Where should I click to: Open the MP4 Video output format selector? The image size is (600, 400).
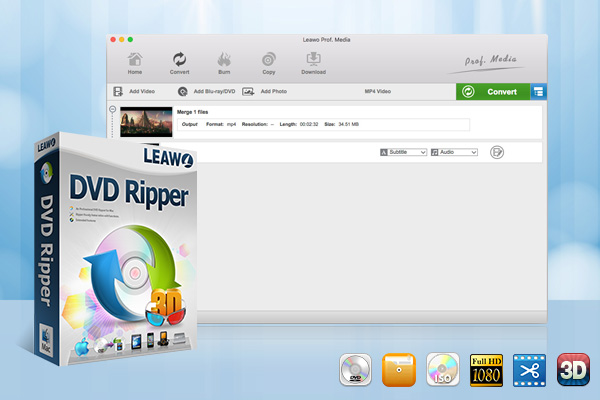[x=378, y=91]
